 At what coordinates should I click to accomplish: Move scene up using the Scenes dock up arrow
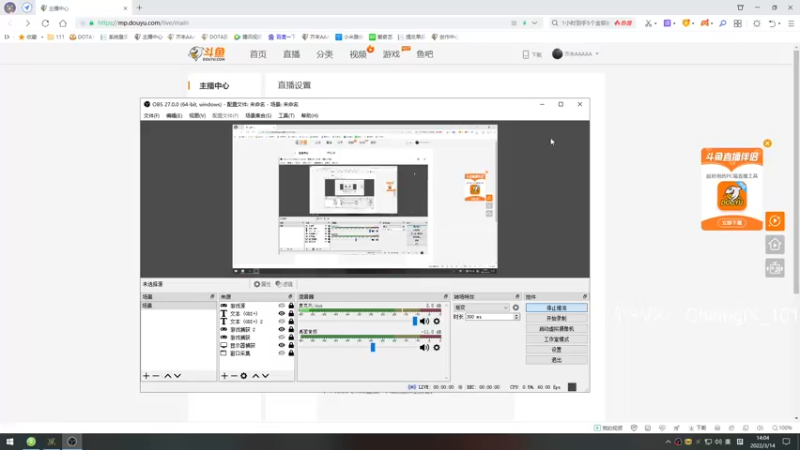(168, 376)
